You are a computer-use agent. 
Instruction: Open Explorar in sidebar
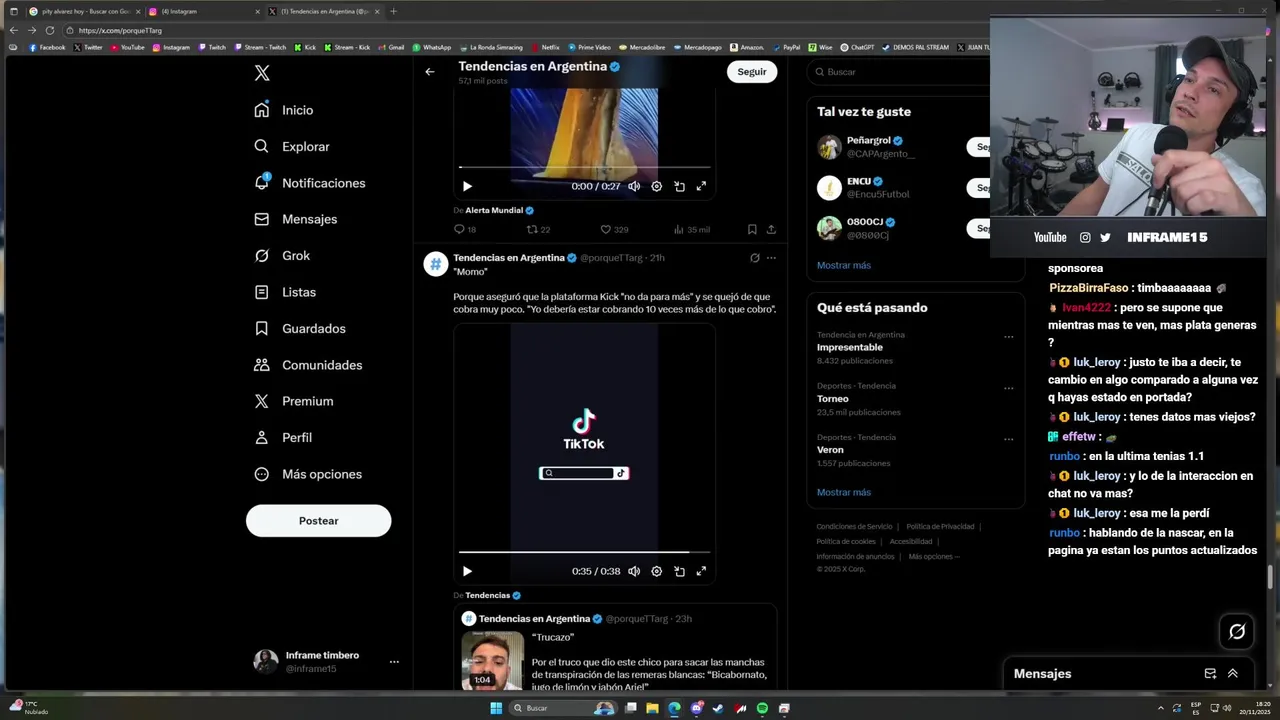(292, 146)
